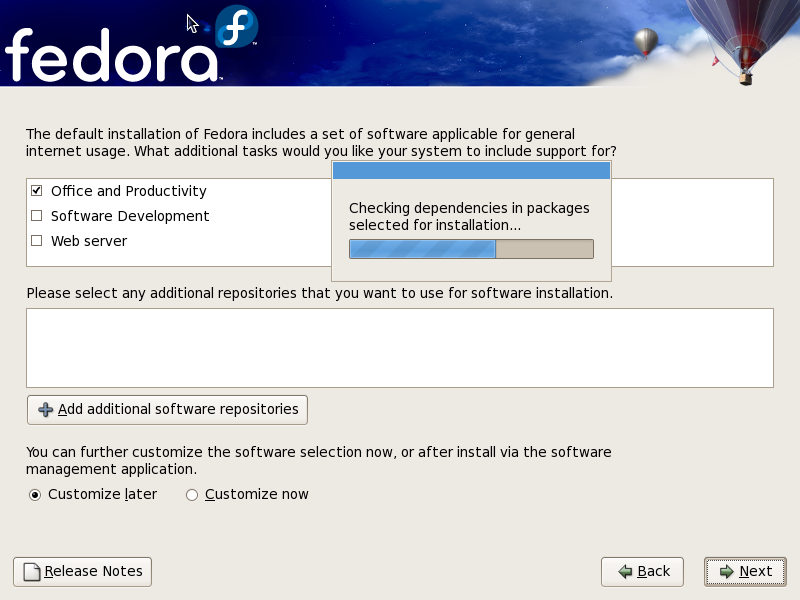Click inside the additional repositories list box
The width and height of the screenshot is (800, 600).
click(x=400, y=348)
